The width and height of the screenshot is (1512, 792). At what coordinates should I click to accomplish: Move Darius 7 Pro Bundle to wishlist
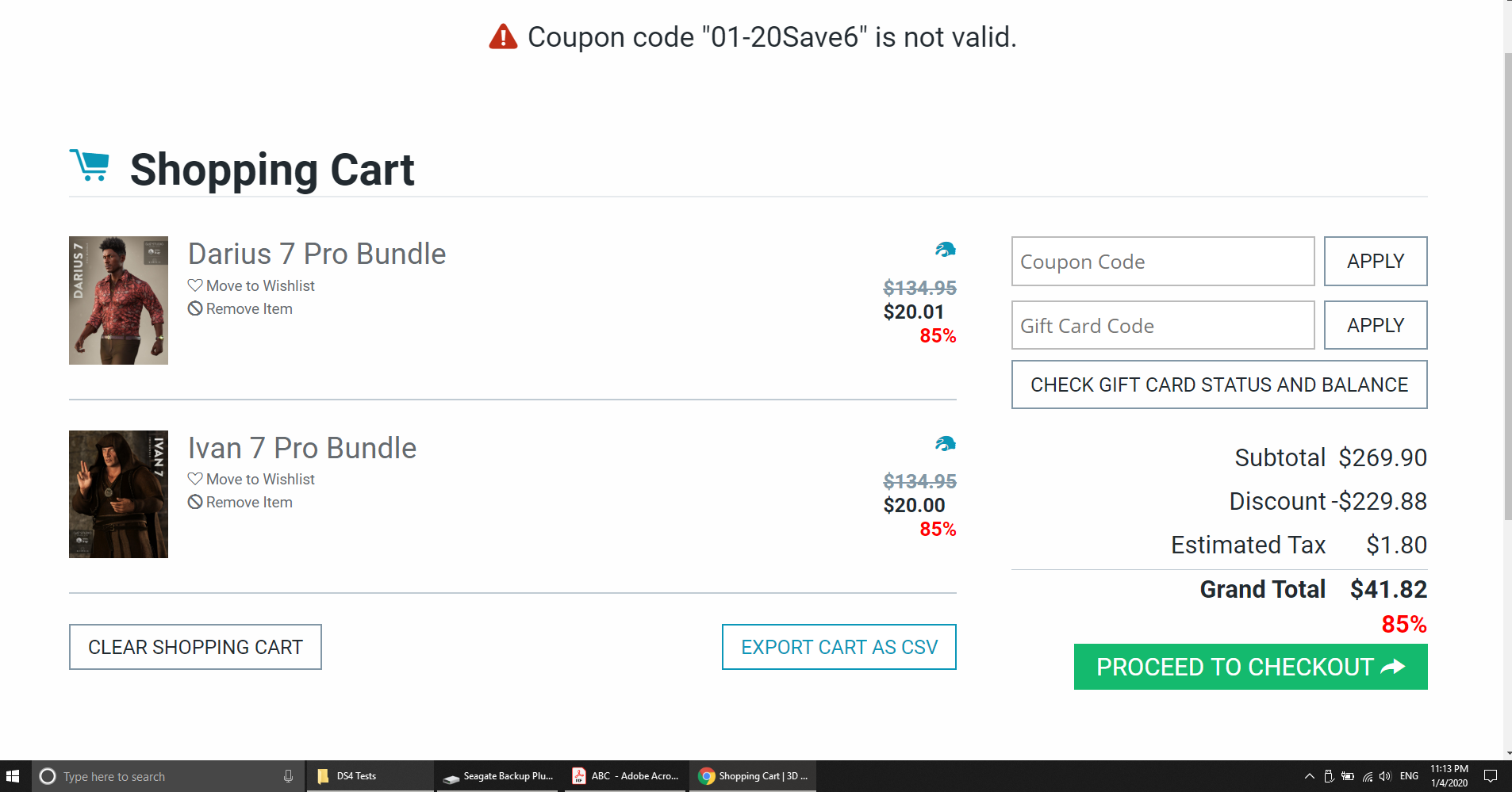[x=251, y=285]
